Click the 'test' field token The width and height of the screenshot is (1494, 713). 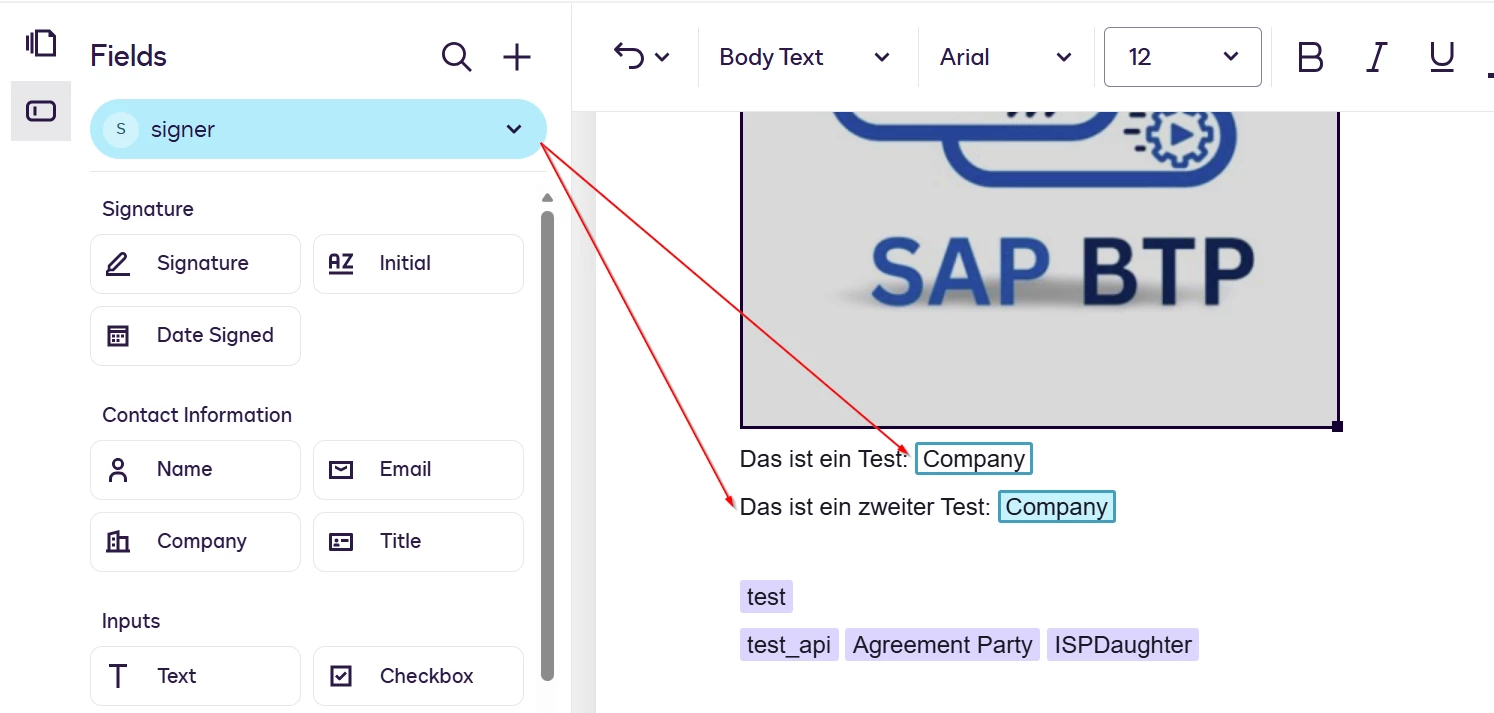[x=766, y=597]
